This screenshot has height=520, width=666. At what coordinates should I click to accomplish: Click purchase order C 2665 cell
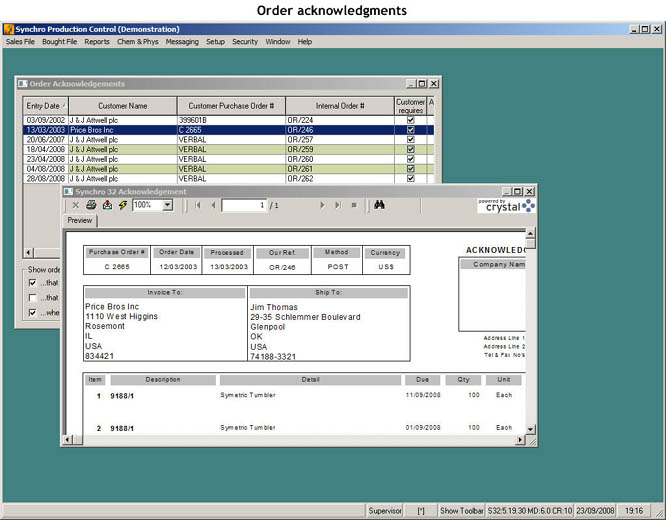(x=231, y=130)
